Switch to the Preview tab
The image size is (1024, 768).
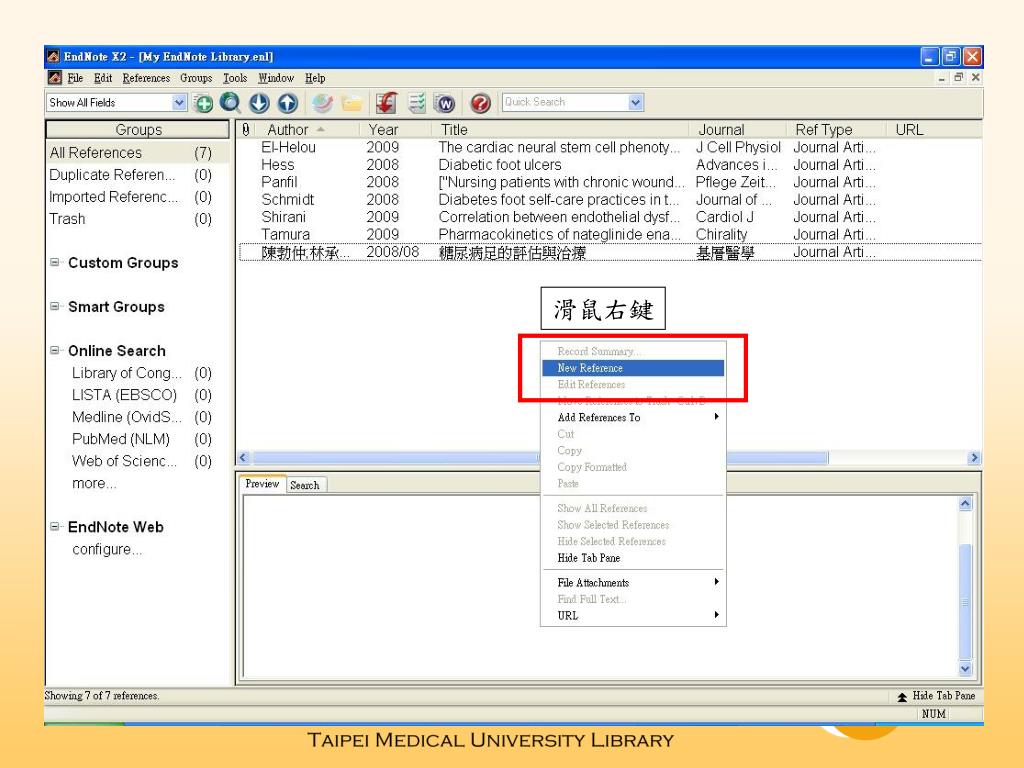coord(262,484)
